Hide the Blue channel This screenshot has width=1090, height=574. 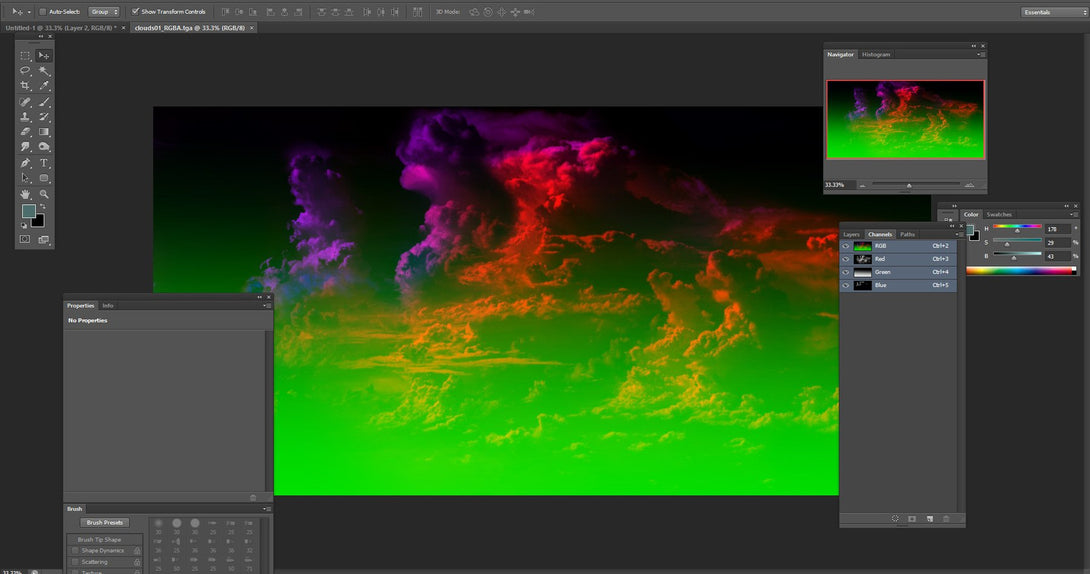[x=846, y=286]
